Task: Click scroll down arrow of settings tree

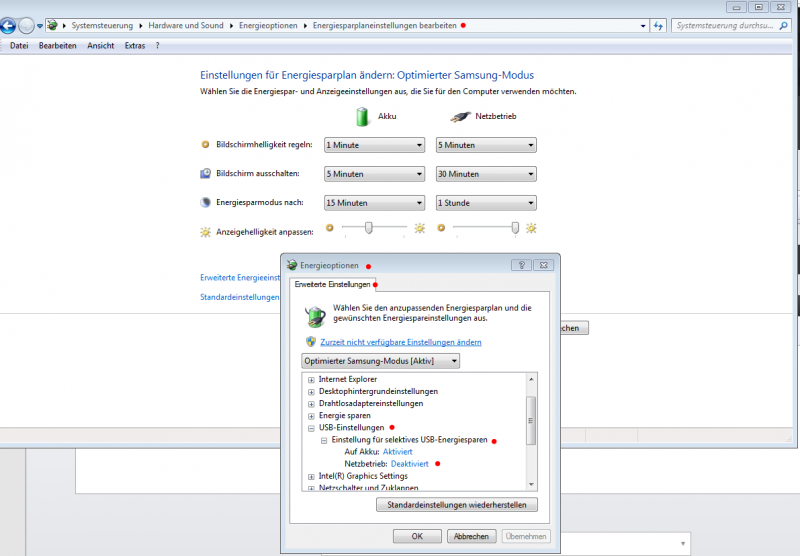Action: (531, 485)
